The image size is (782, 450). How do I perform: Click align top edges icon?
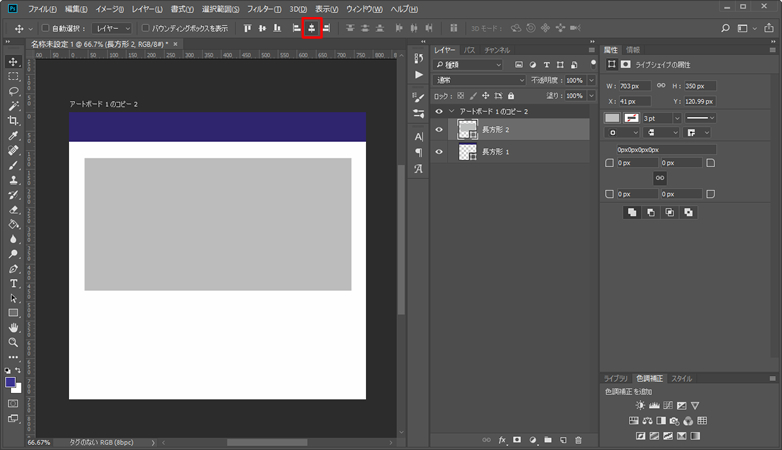click(x=247, y=28)
